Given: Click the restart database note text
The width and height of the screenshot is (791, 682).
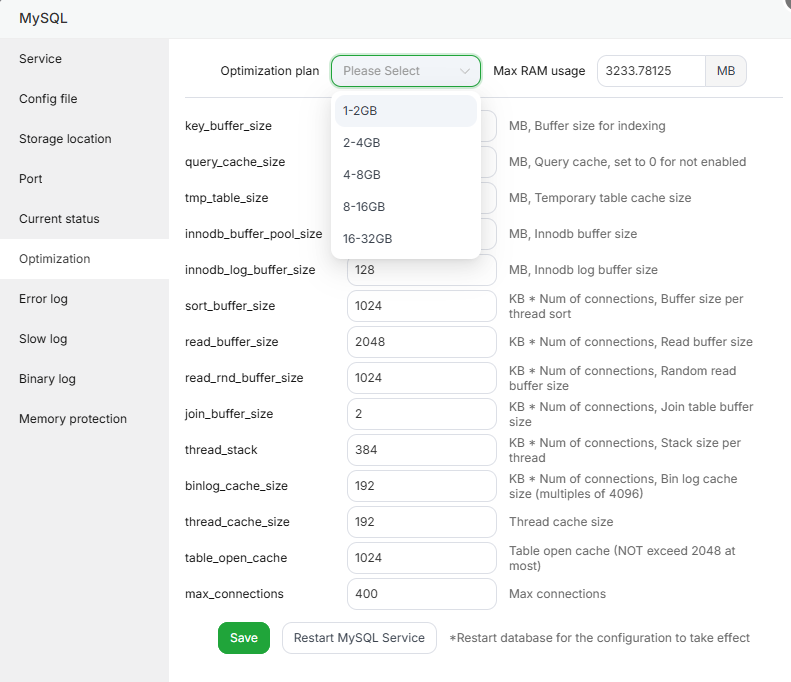Looking at the screenshot, I should click(599, 638).
